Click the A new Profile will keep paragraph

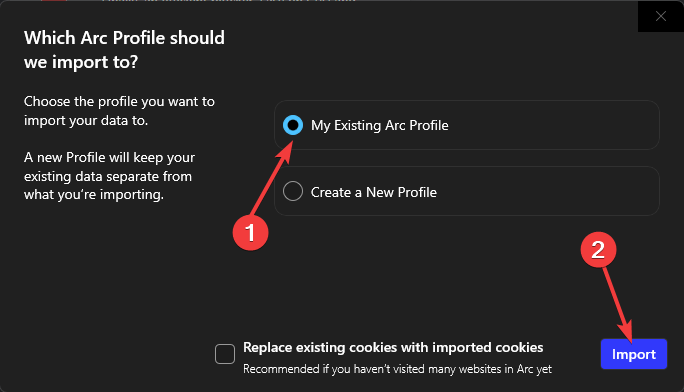point(109,176)
